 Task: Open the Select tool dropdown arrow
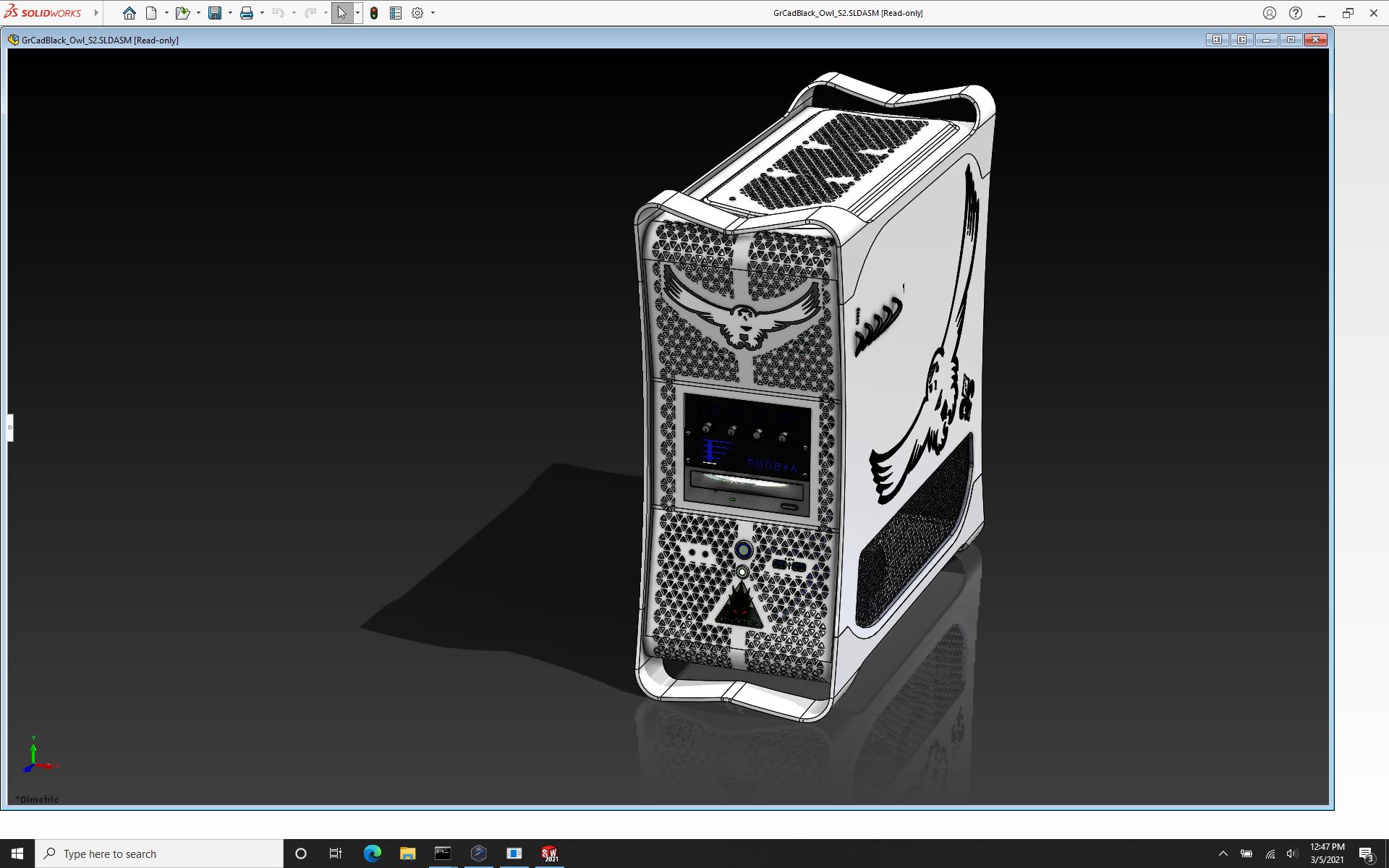pyautogui.click(x=357, y=13)
